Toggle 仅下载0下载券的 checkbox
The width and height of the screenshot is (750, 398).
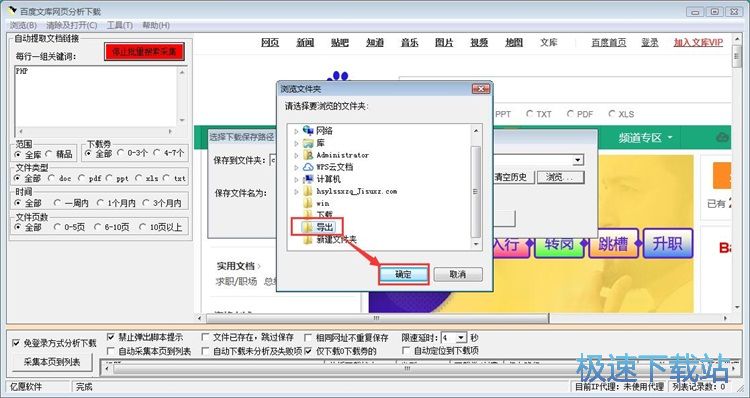tap(308, 351)
